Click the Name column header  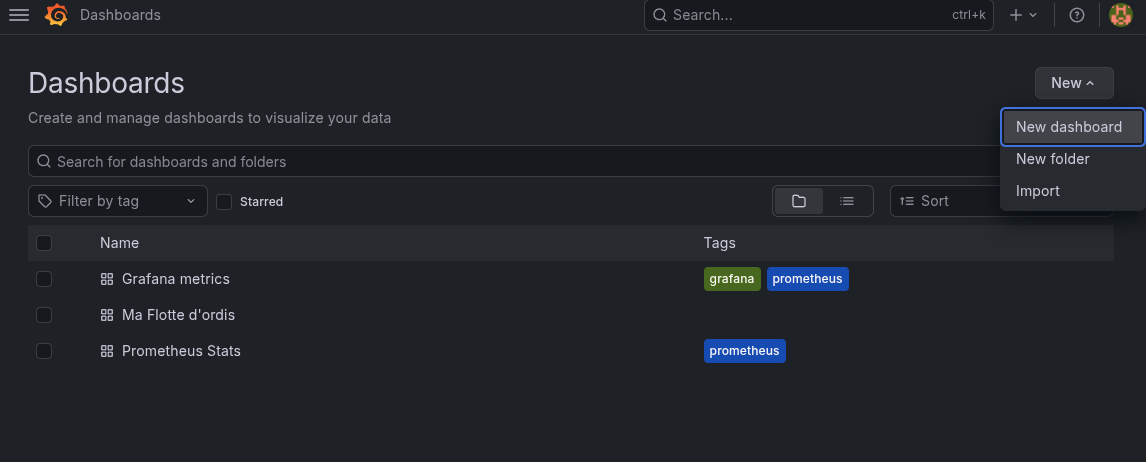point(119,243)
